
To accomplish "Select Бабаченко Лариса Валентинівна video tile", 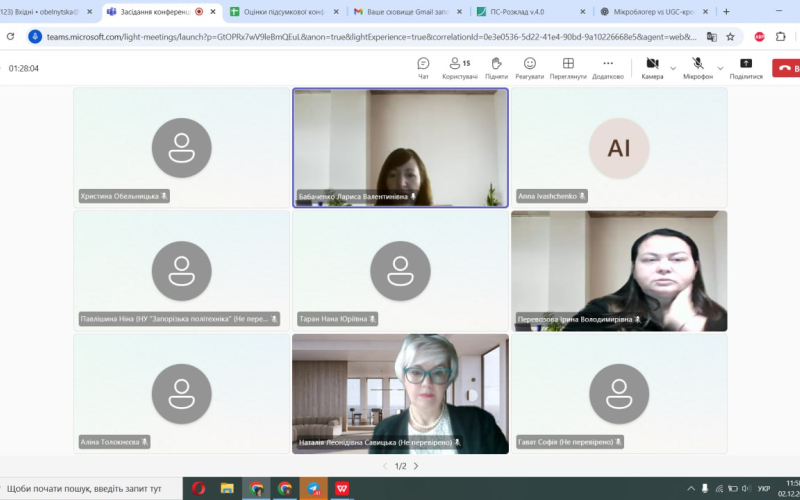I will coord(400,147).
